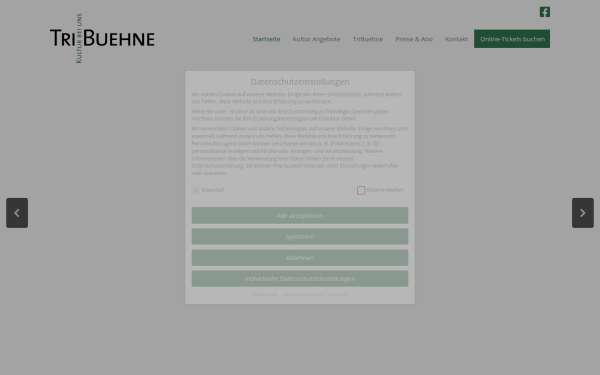
Task: Open the Facebook page icon
Action: pyautogui.click(x=545, y=12)
